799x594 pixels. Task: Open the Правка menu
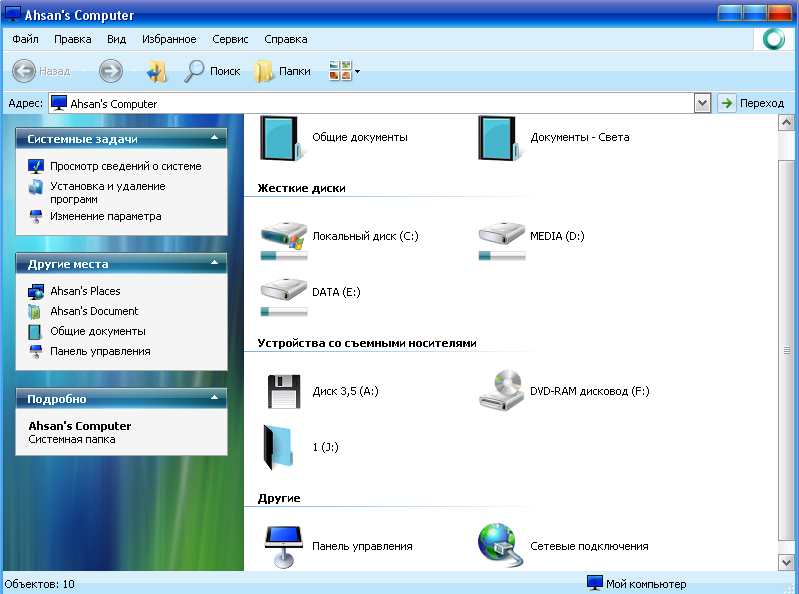point(72,39)
